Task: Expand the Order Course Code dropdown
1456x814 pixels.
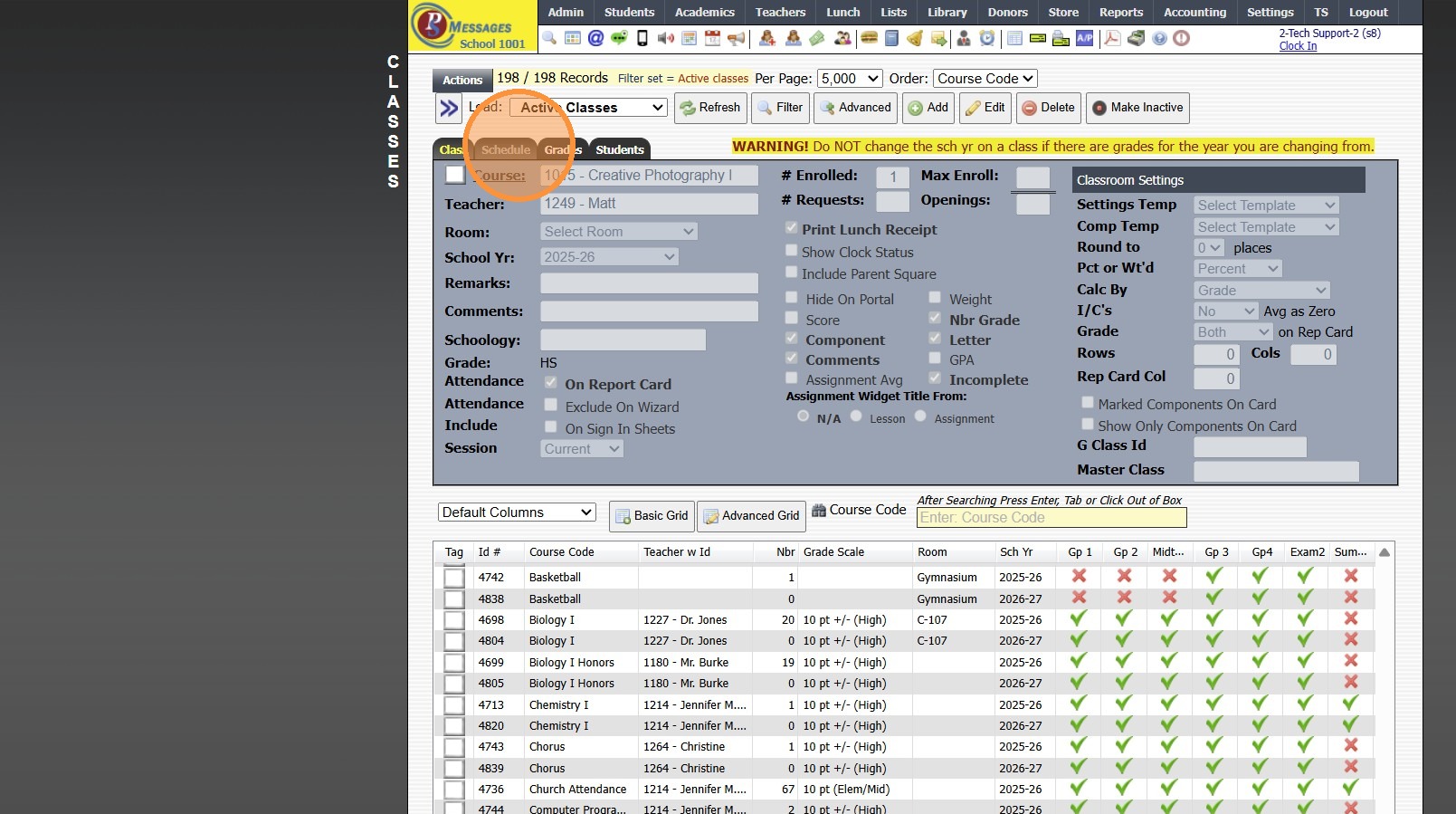Action: click(985, 79)
